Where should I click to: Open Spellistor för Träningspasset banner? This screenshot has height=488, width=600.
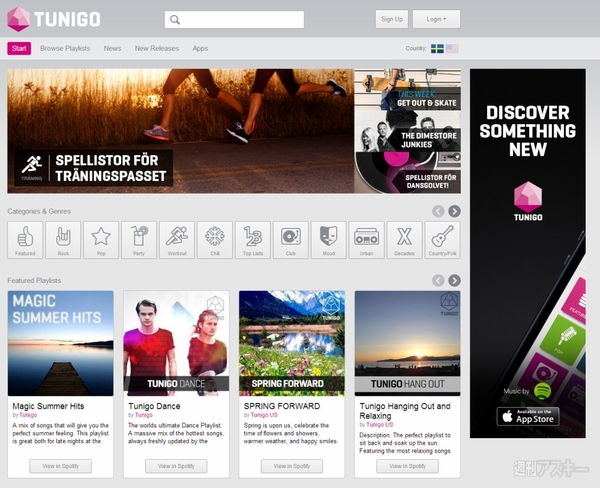(181, 131)
